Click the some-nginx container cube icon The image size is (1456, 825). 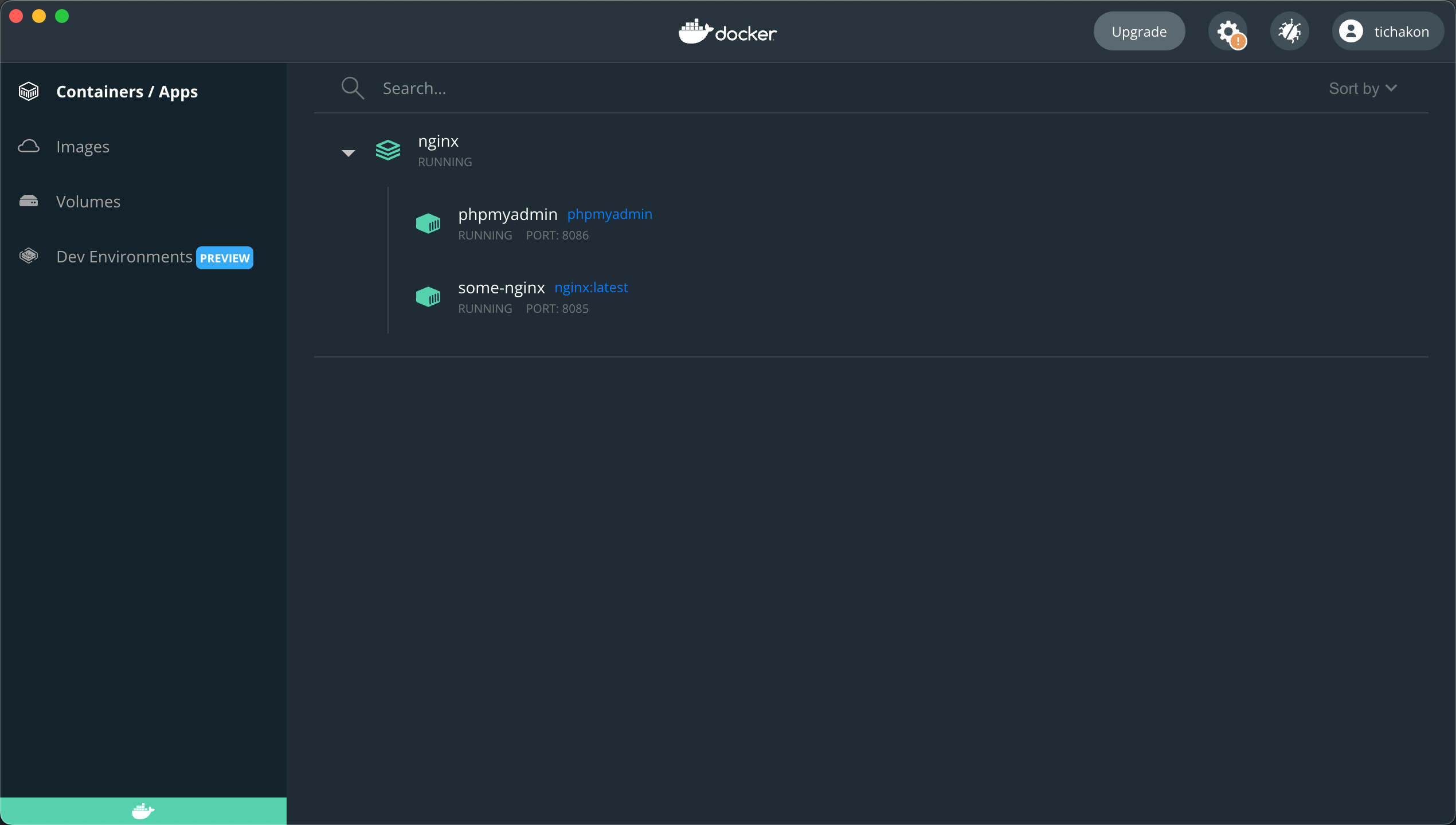coord(428,296)
